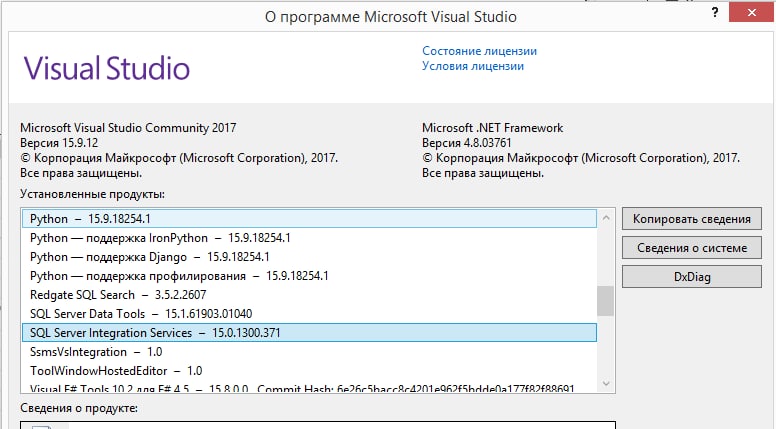
Task: Select the "Redgate SQL Search" product row
Action: 309,295
